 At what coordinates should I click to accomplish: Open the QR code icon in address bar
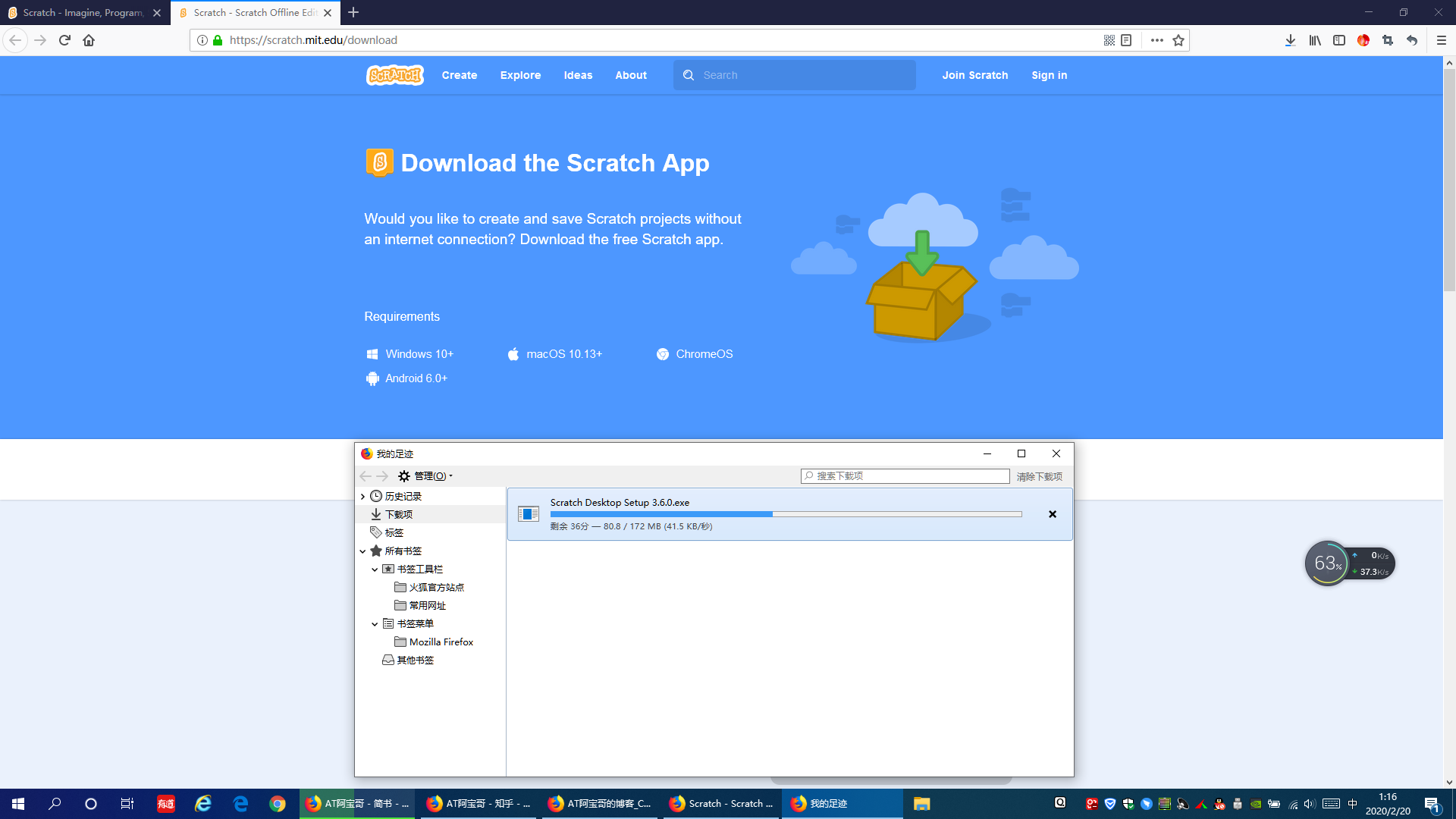[1109, 40]
